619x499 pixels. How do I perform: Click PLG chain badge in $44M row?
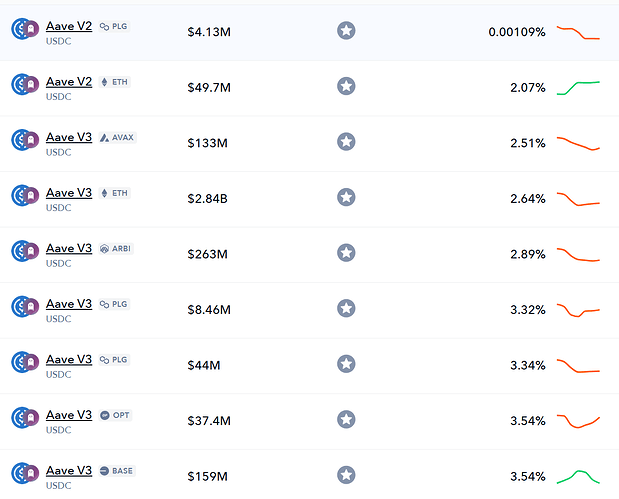(x=114, y=360)
